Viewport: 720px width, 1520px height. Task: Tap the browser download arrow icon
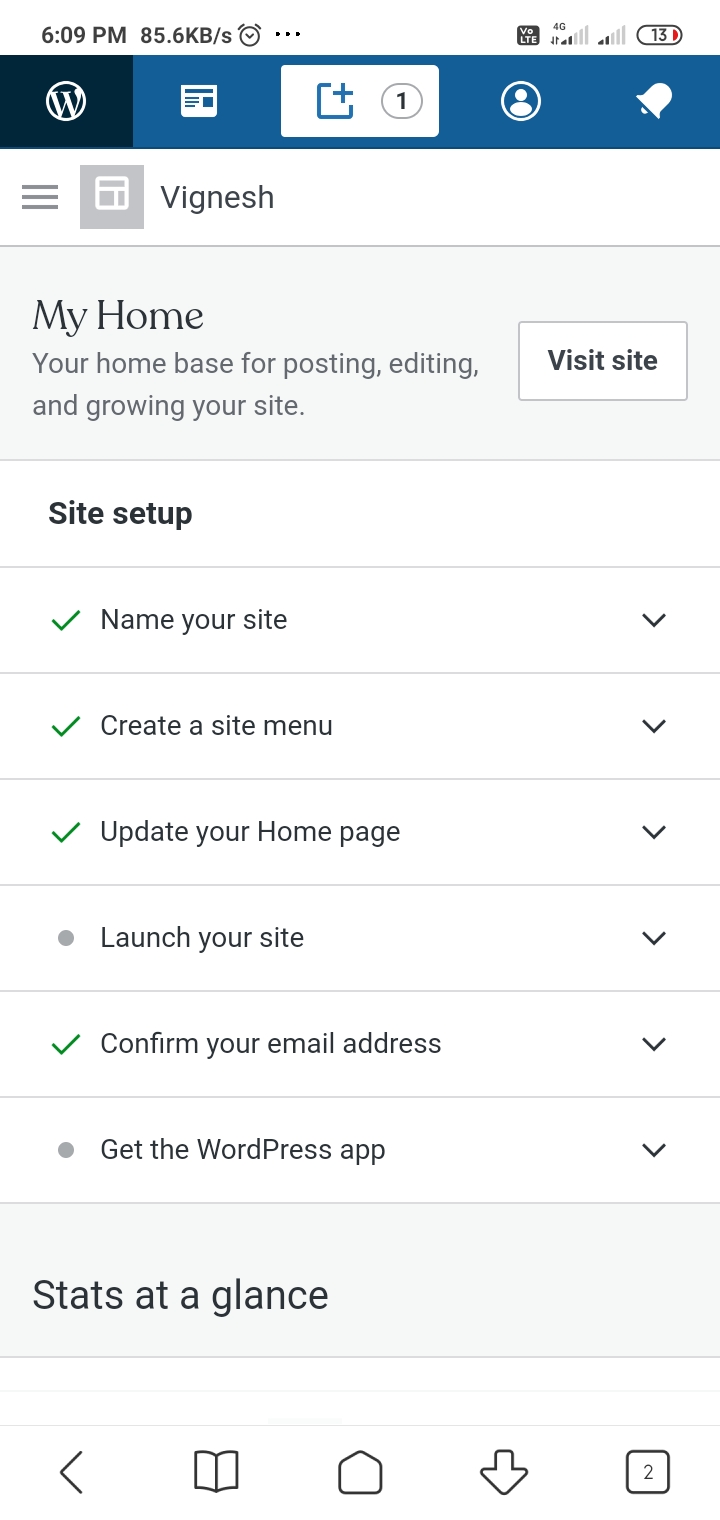pyautogui.click(x=504, y=1471)
